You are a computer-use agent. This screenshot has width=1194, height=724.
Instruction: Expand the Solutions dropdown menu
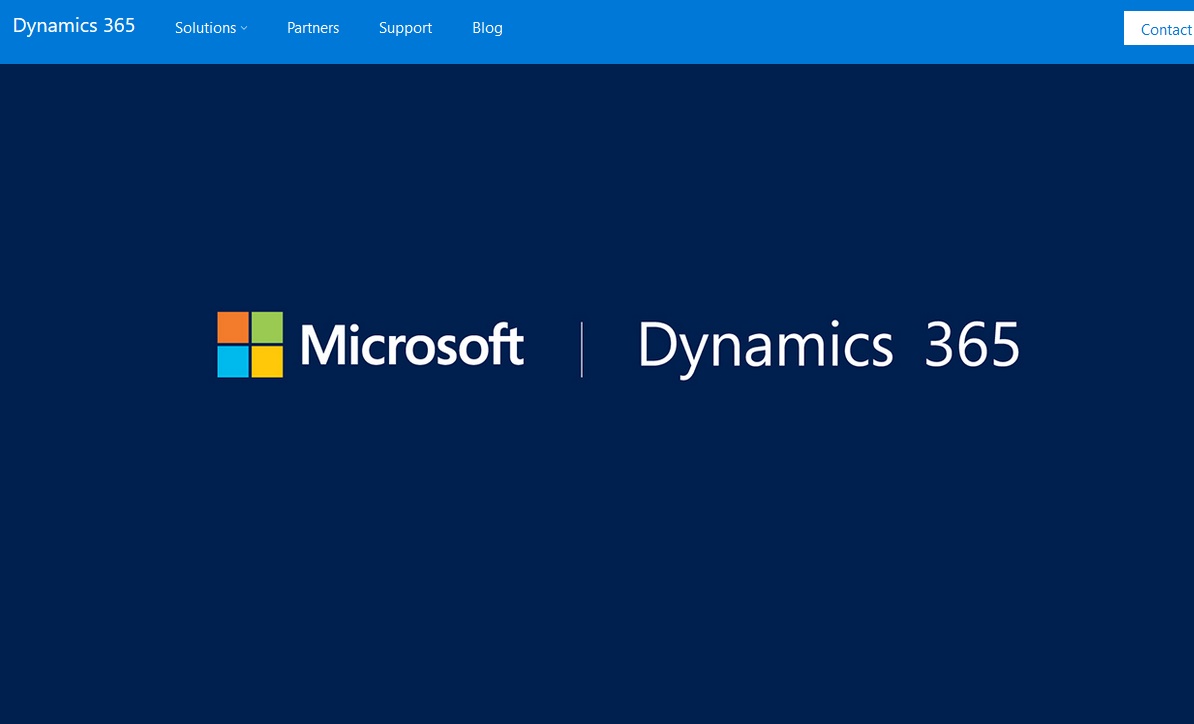(211, 28)
